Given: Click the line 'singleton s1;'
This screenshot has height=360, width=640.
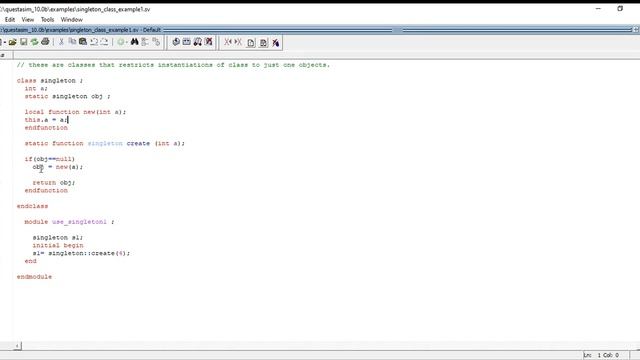Looking at the screenshot, I should point(58,238).
